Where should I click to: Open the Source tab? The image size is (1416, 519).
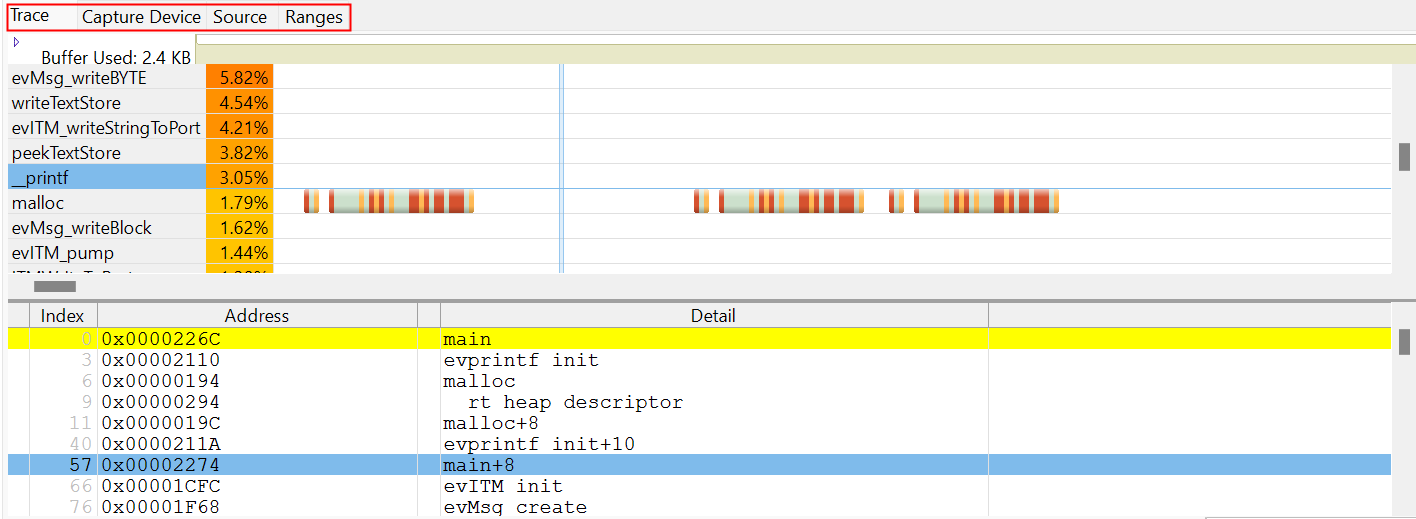click(x=240, y=17)
